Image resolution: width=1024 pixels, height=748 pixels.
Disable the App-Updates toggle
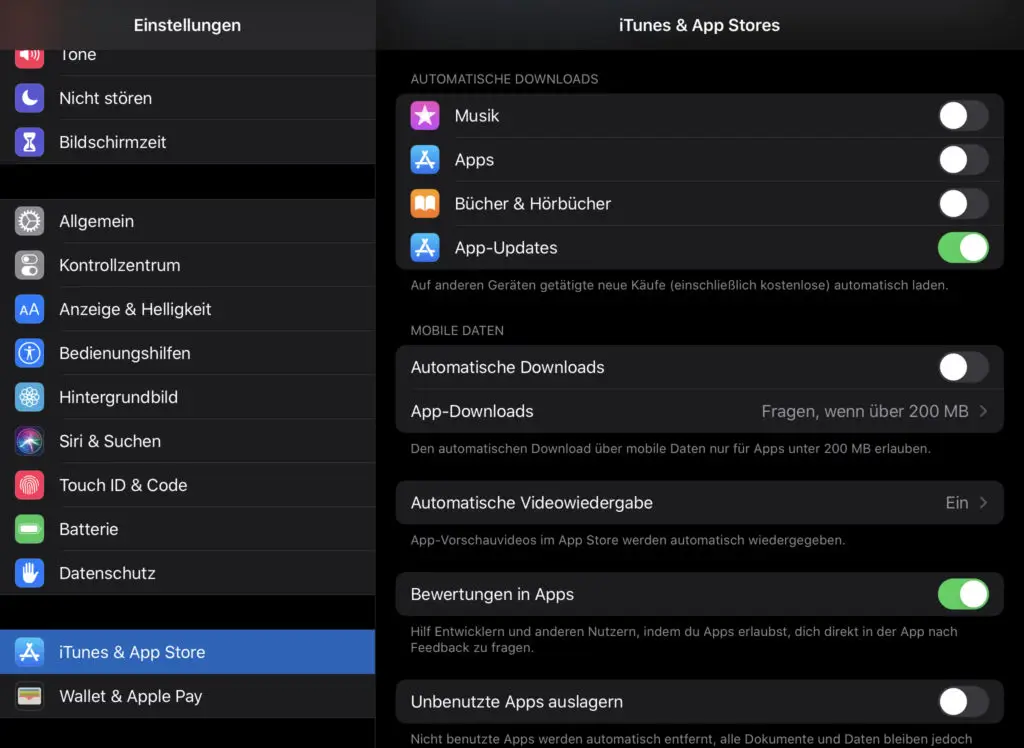point(962,247)
